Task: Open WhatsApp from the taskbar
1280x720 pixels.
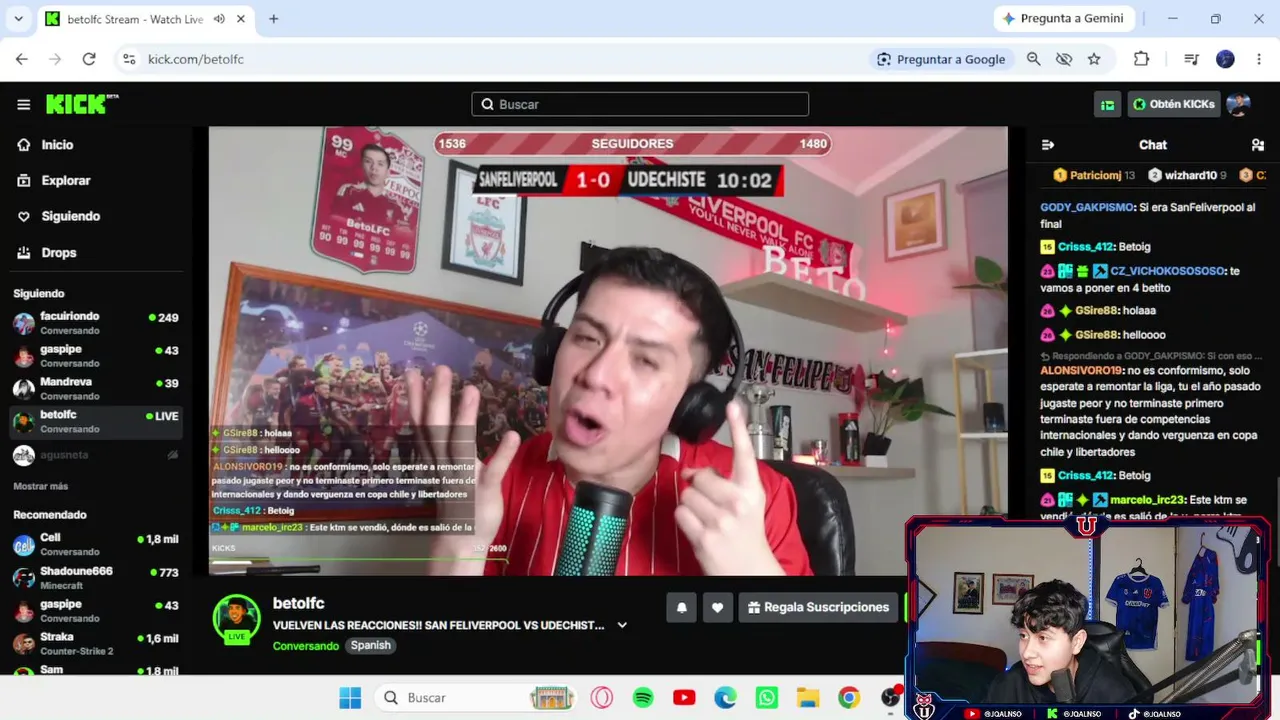Action: pyautogui.click(x=767, y=698)
